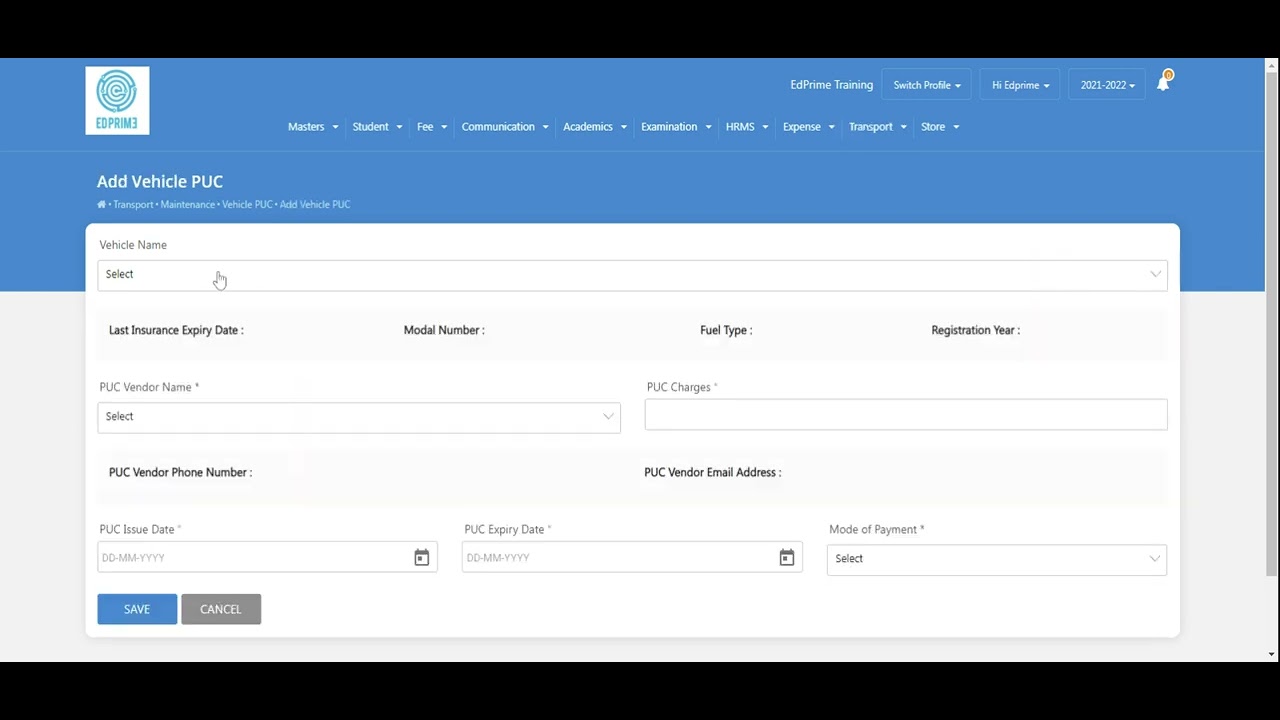Open the Store menu
Image resolution: width=1280 pixels, height=720 pixels.
point(940,127)
